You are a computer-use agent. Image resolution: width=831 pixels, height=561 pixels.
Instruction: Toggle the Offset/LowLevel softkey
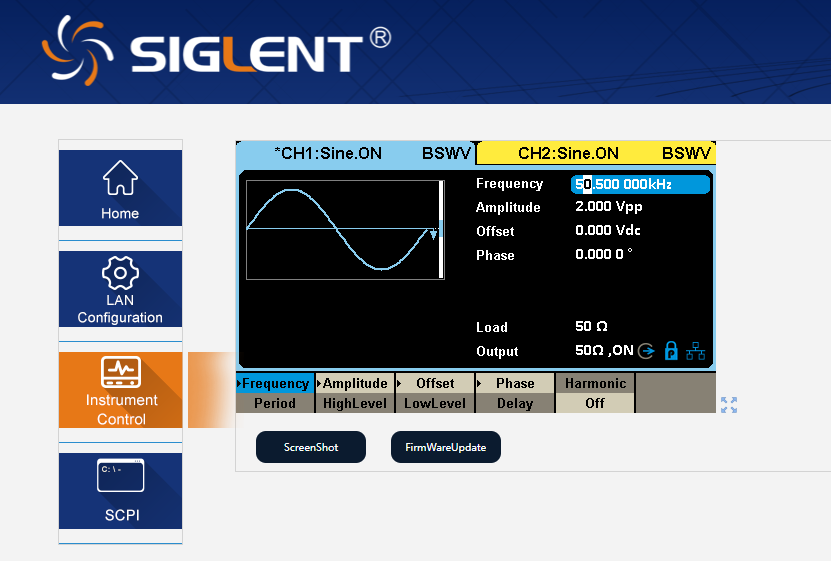[435, 393]
